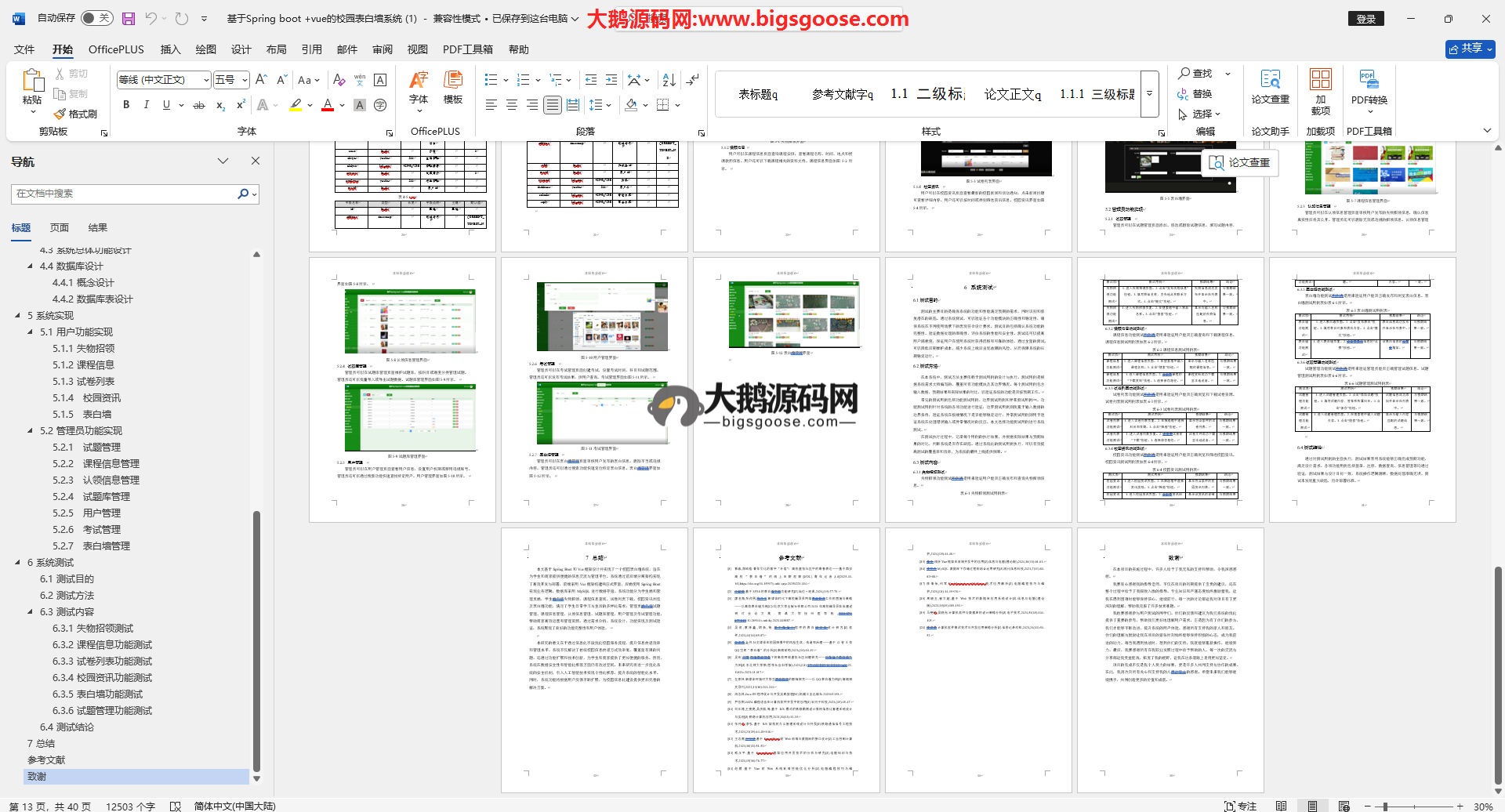
Task: Click the sort A-Z icon
Action: click(669, 80)
